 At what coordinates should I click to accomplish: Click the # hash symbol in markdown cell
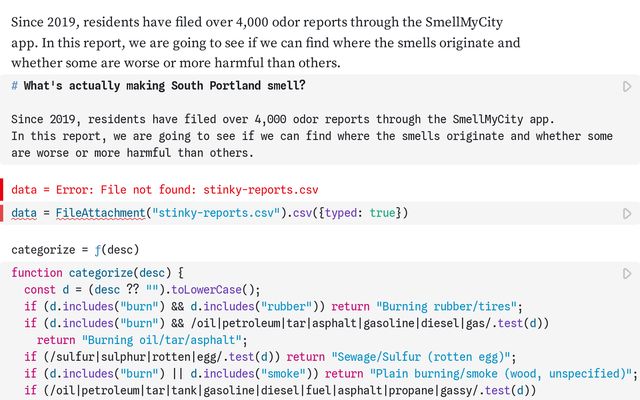tap(14, 86)
